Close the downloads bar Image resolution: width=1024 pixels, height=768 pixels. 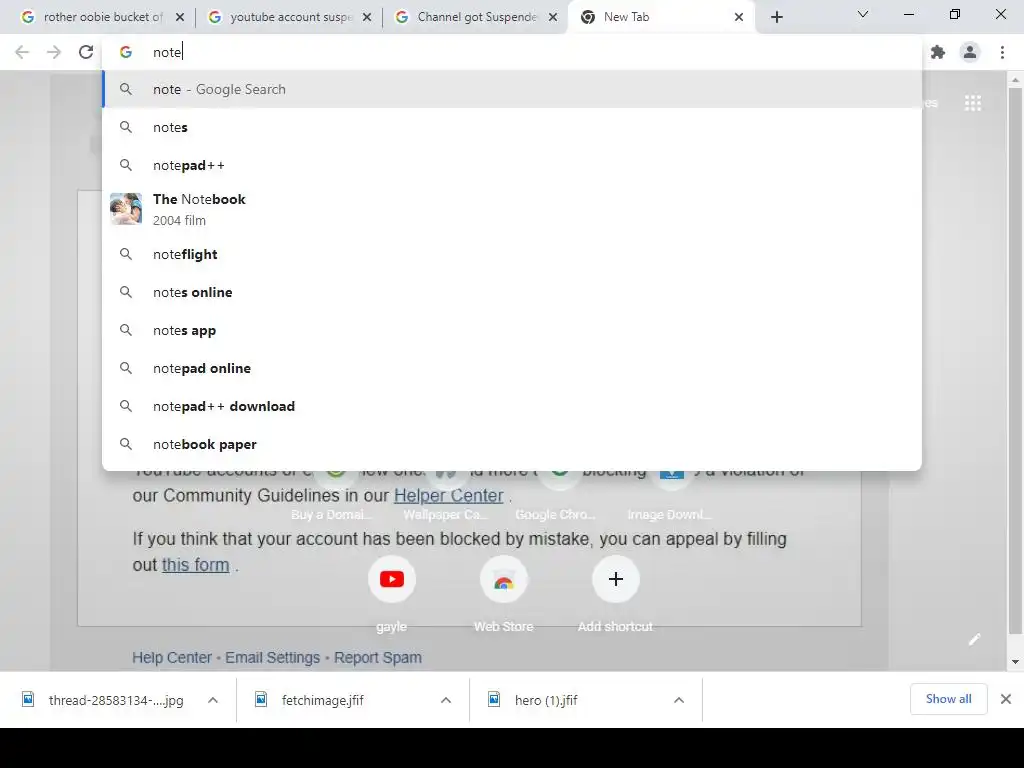coord(1006,699)
